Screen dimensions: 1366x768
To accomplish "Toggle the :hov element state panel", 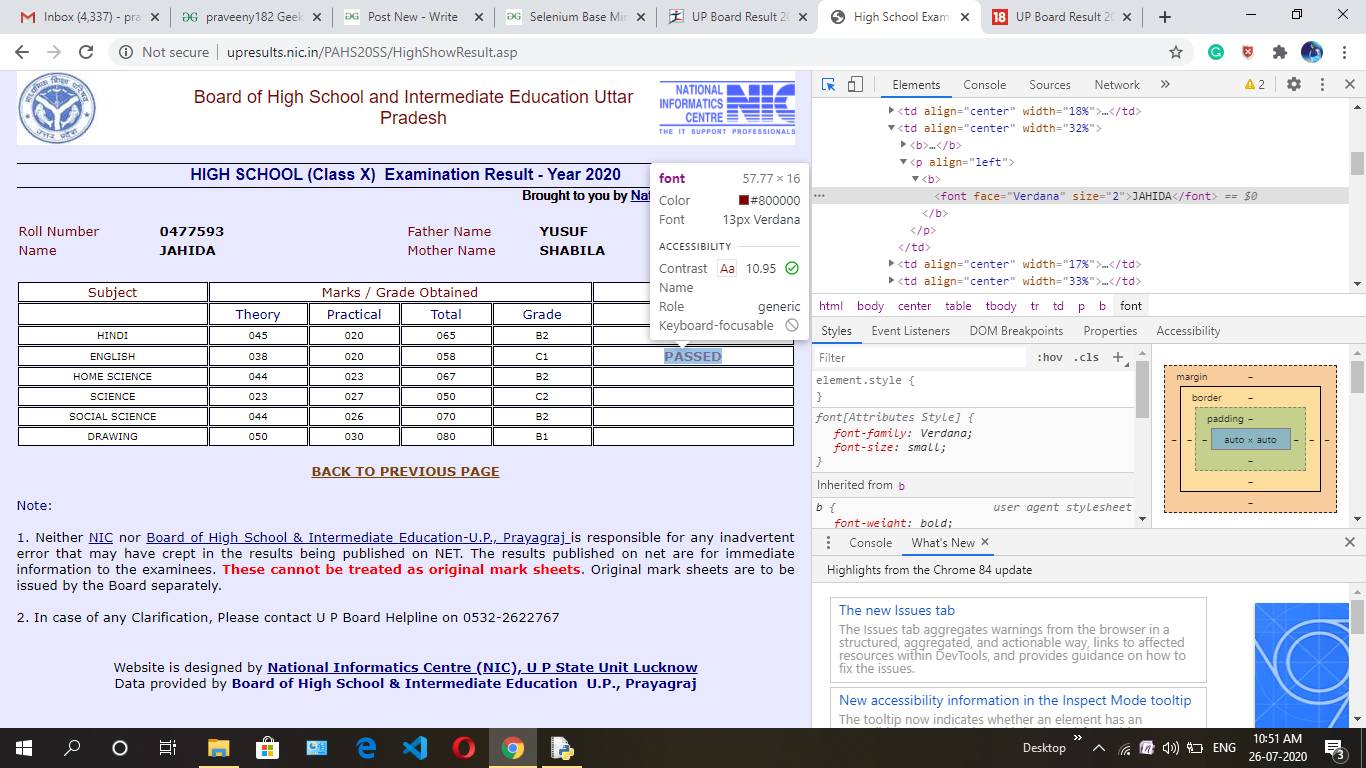I will pyautogui.click(x=1050, y=357).
